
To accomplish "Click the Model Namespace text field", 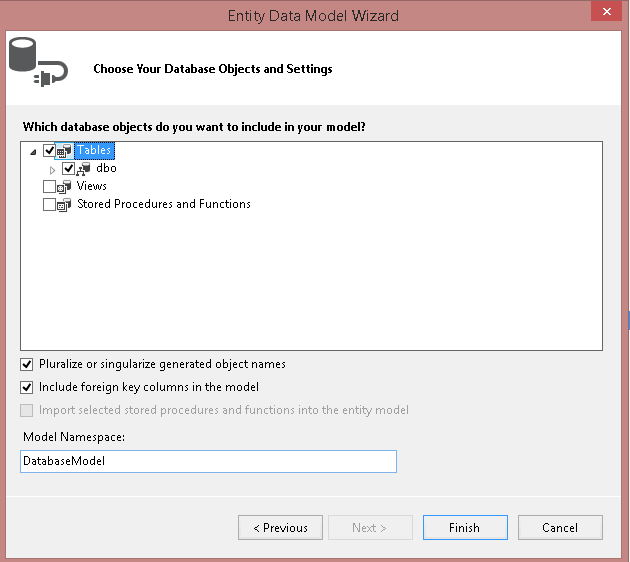I will pos(208,461).
